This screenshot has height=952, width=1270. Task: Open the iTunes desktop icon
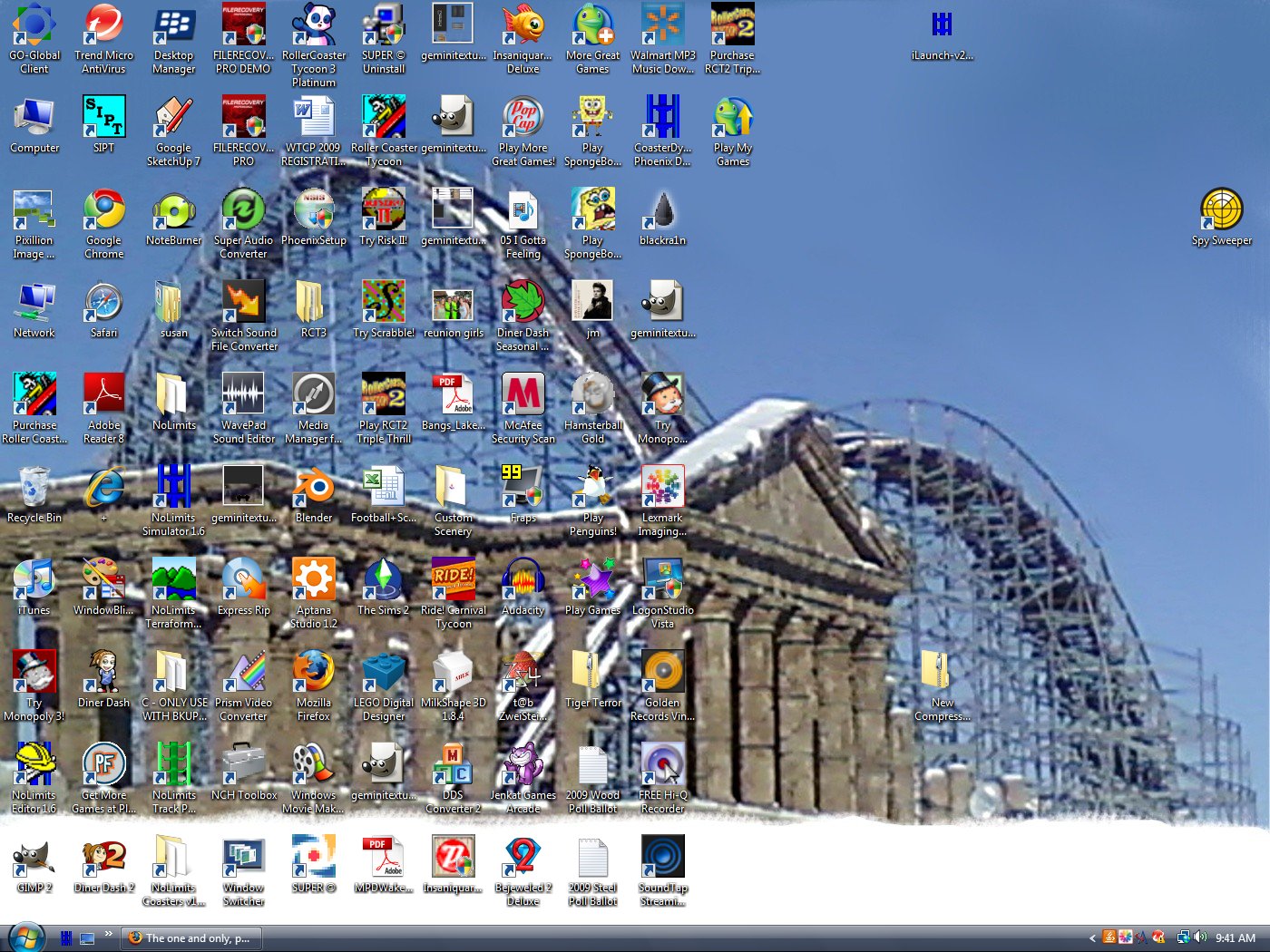(34, 587)
